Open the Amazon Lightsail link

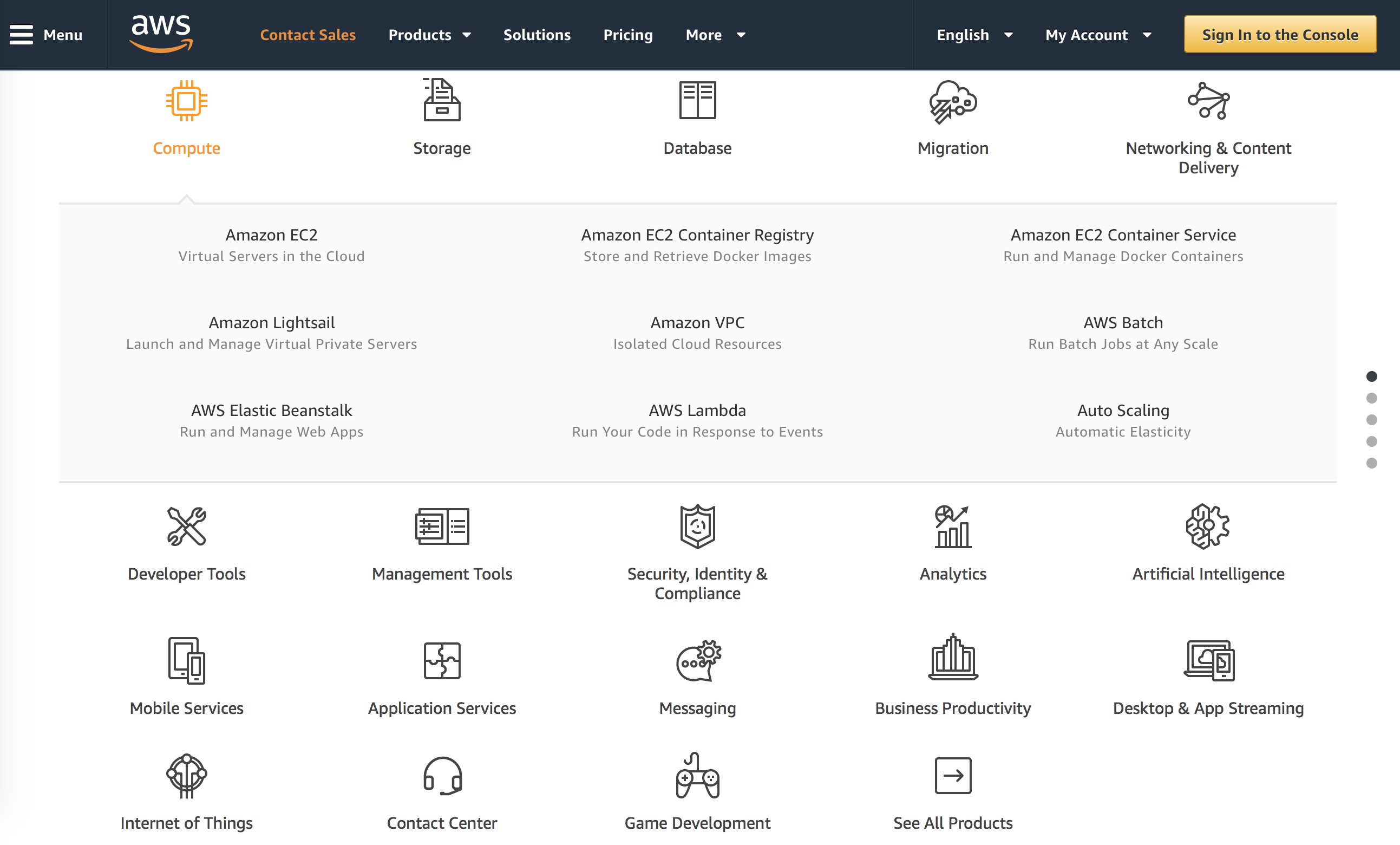(271, 322)
